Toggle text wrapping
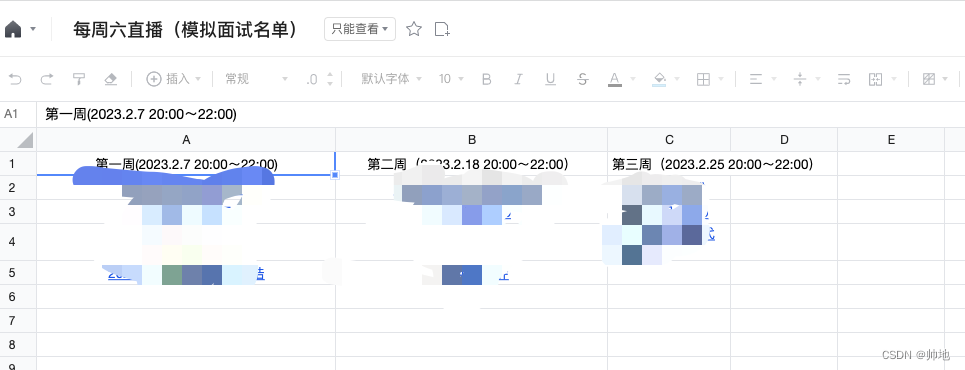The width and height of the screenshot is (965, 370). [x=844, y=79]
